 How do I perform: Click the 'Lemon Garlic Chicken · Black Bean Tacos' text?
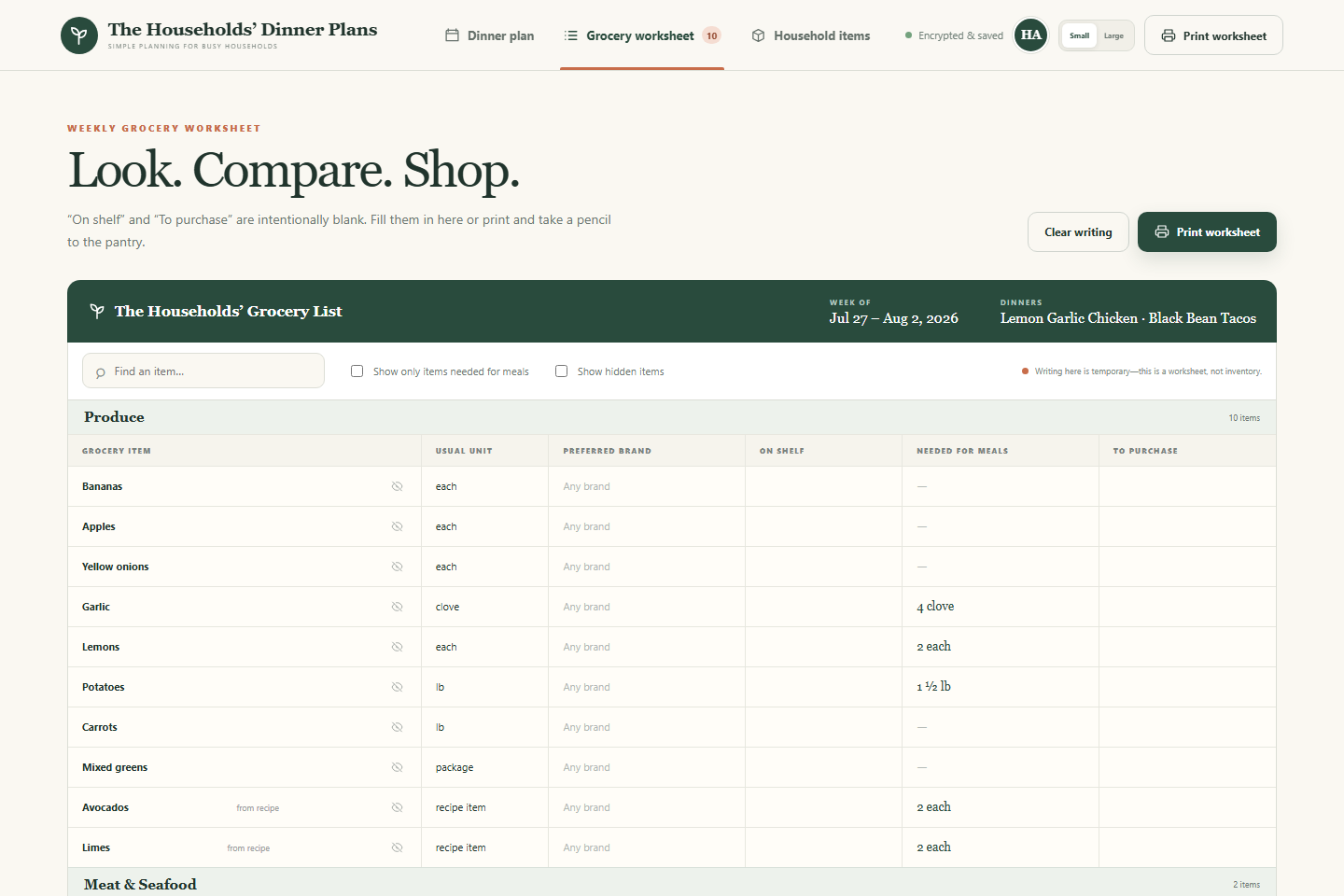click(1128, 318)
